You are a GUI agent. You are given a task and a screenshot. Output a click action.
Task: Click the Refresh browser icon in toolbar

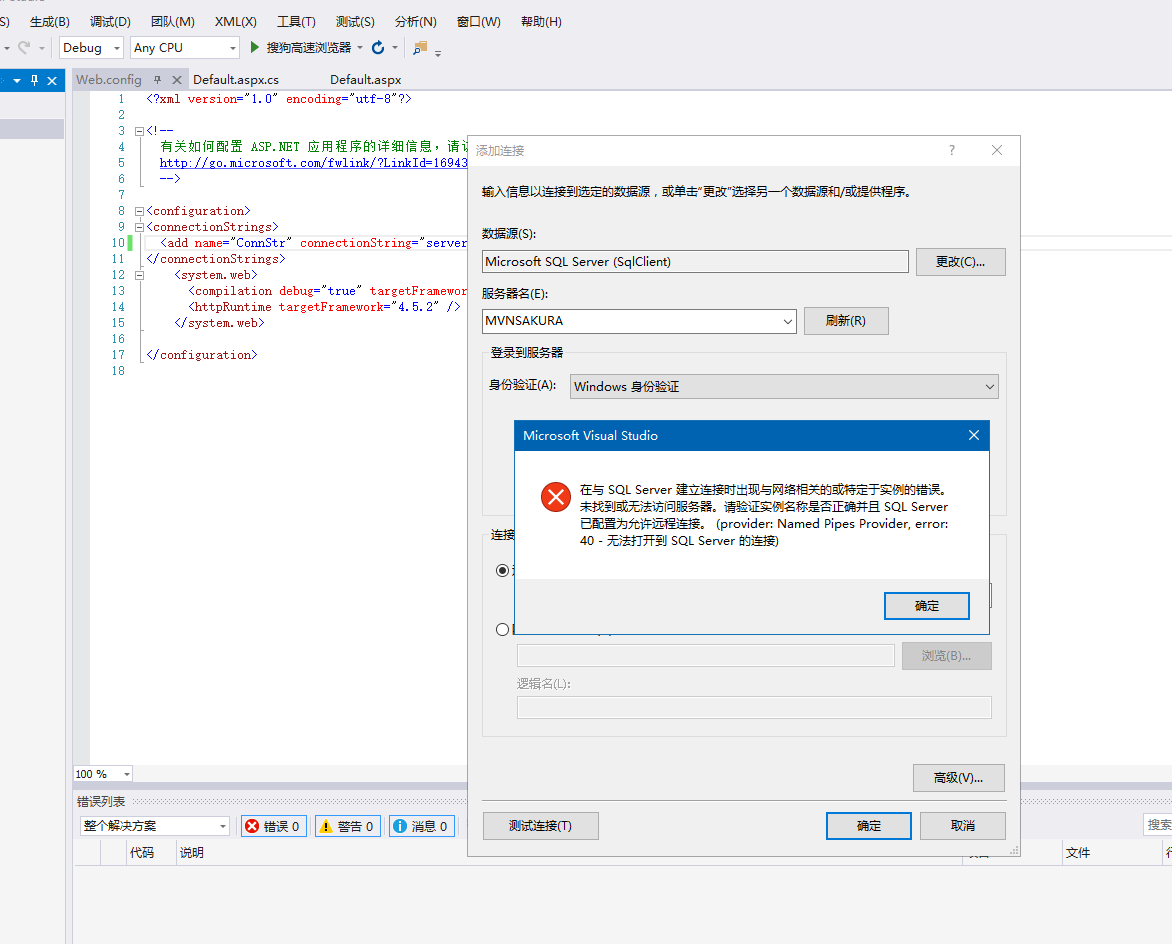[x=378, y=47]
